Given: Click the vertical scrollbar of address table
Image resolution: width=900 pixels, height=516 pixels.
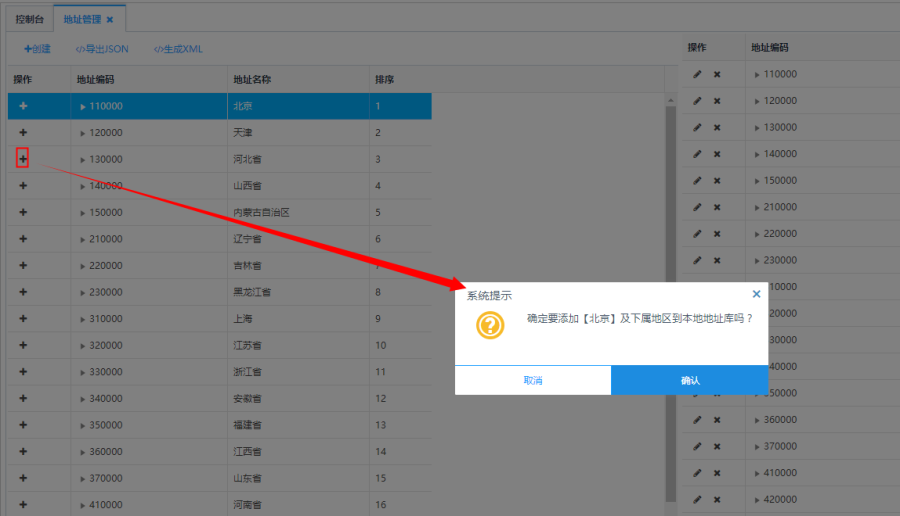Looking at the screenshot, I should point(670,300).
